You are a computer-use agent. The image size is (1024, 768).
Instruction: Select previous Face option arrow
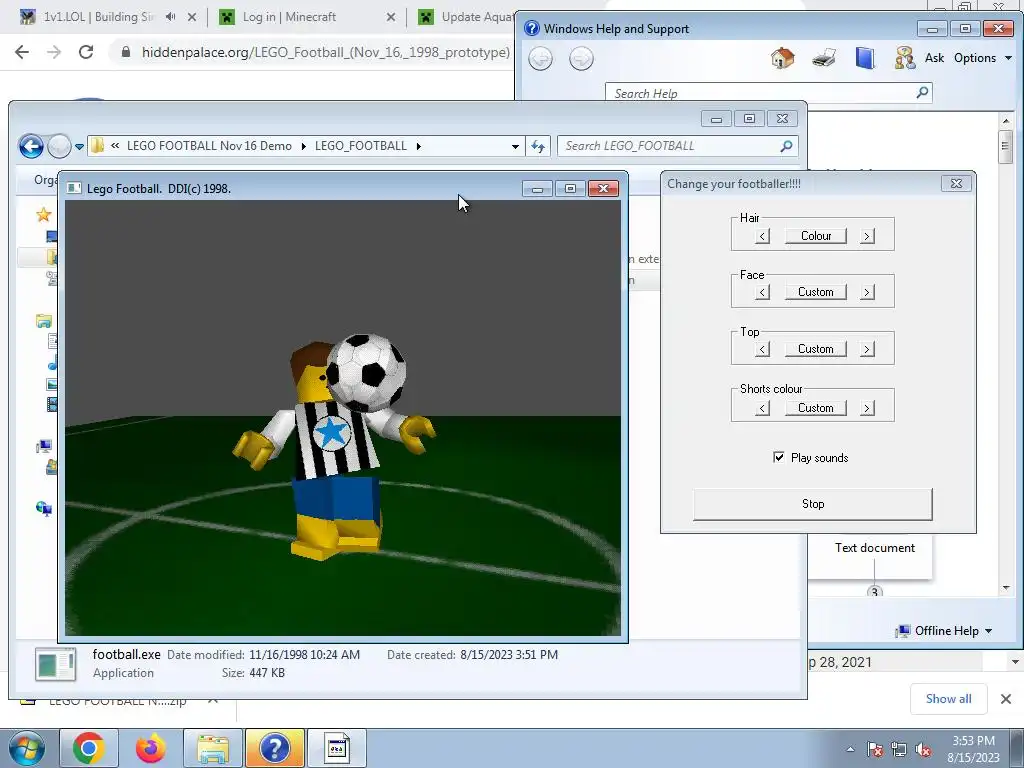click(762, 292)
